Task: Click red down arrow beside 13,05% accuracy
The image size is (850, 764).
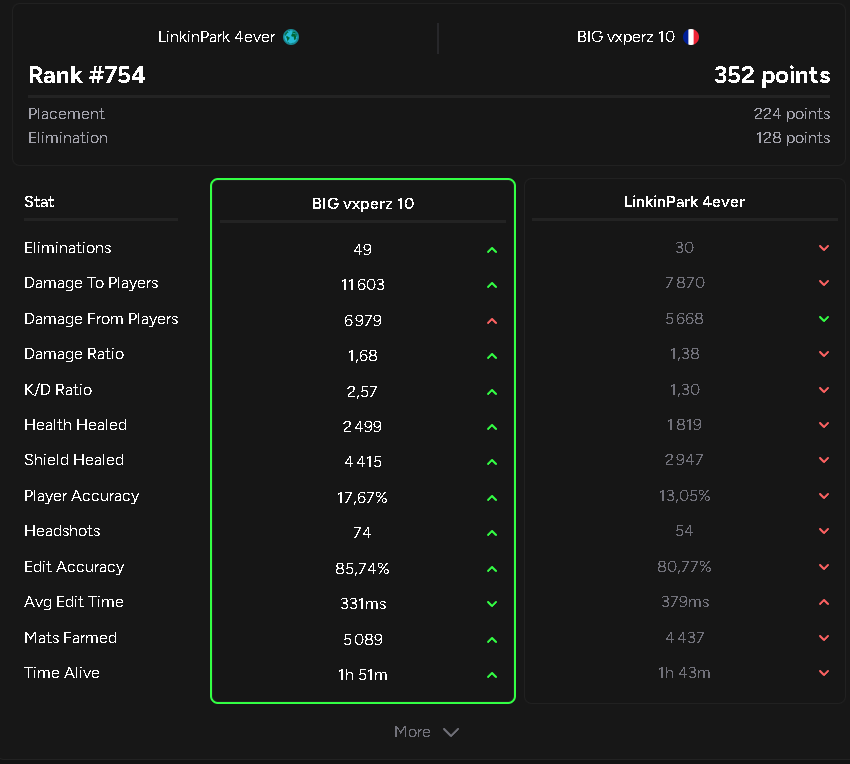Action: [824, 496]
